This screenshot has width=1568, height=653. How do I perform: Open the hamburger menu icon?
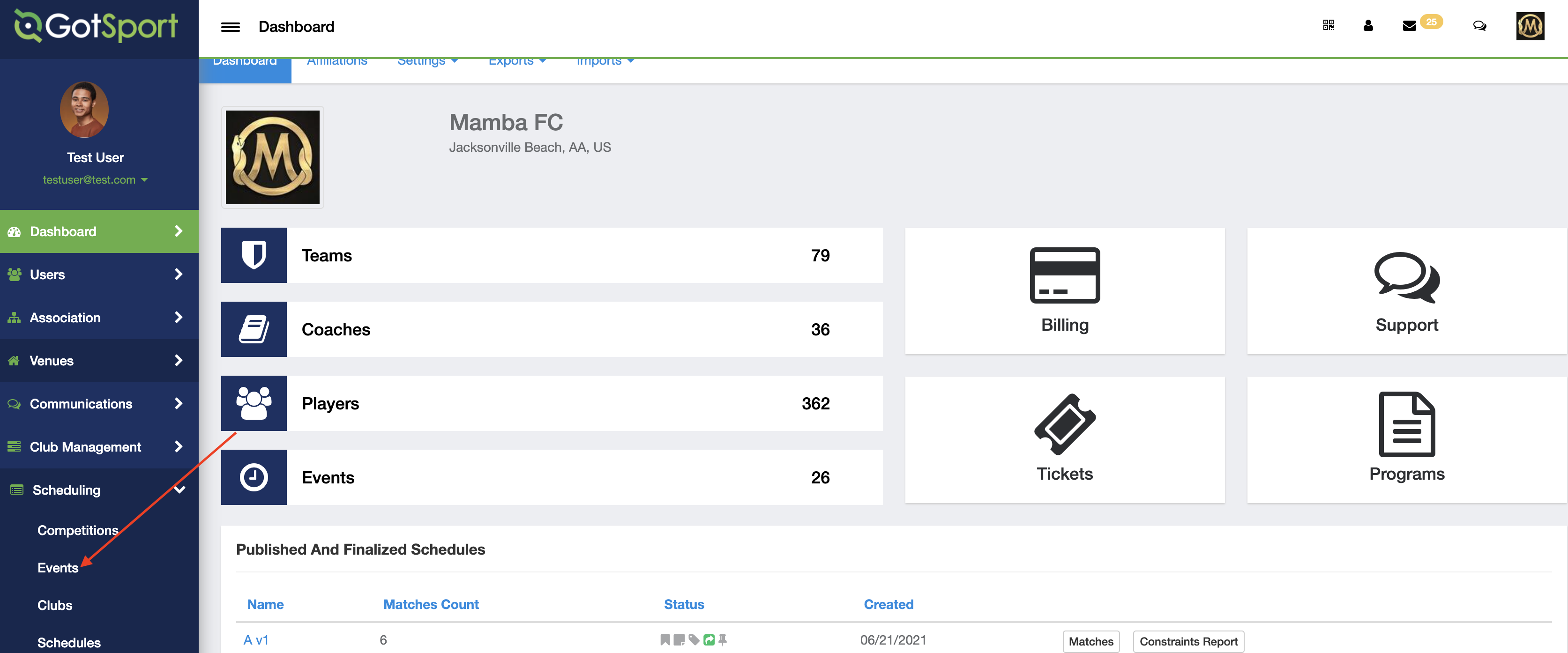point(230,27)
